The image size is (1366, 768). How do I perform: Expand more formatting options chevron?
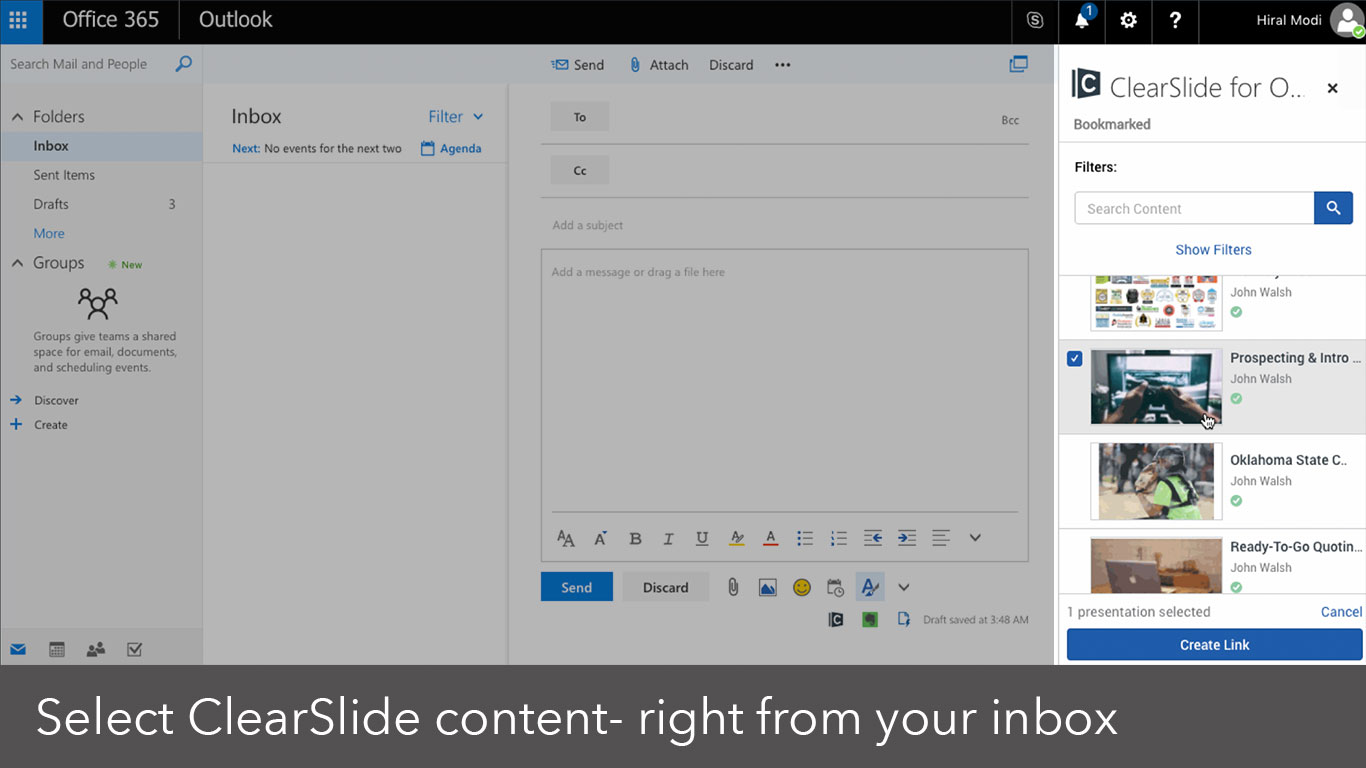pos(975,538)
